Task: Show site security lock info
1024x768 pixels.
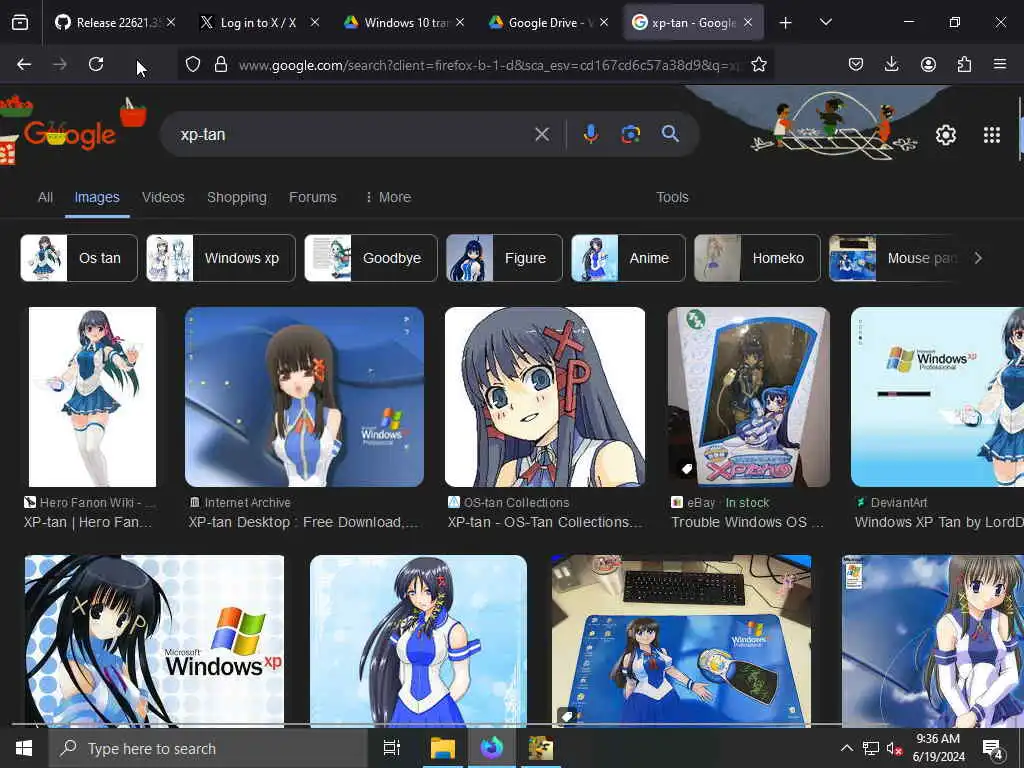Action: point(221,64)
